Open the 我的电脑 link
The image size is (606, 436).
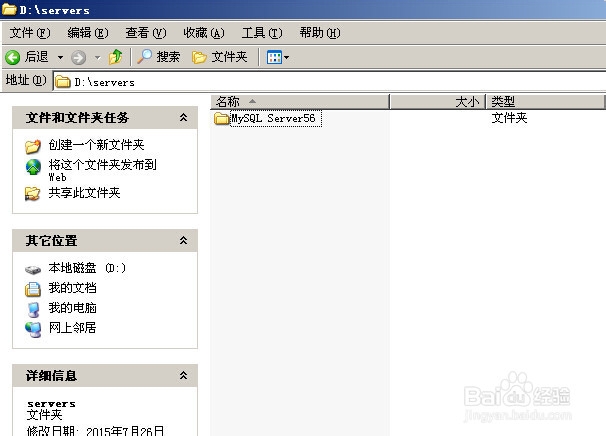click(x=72, y=308)
